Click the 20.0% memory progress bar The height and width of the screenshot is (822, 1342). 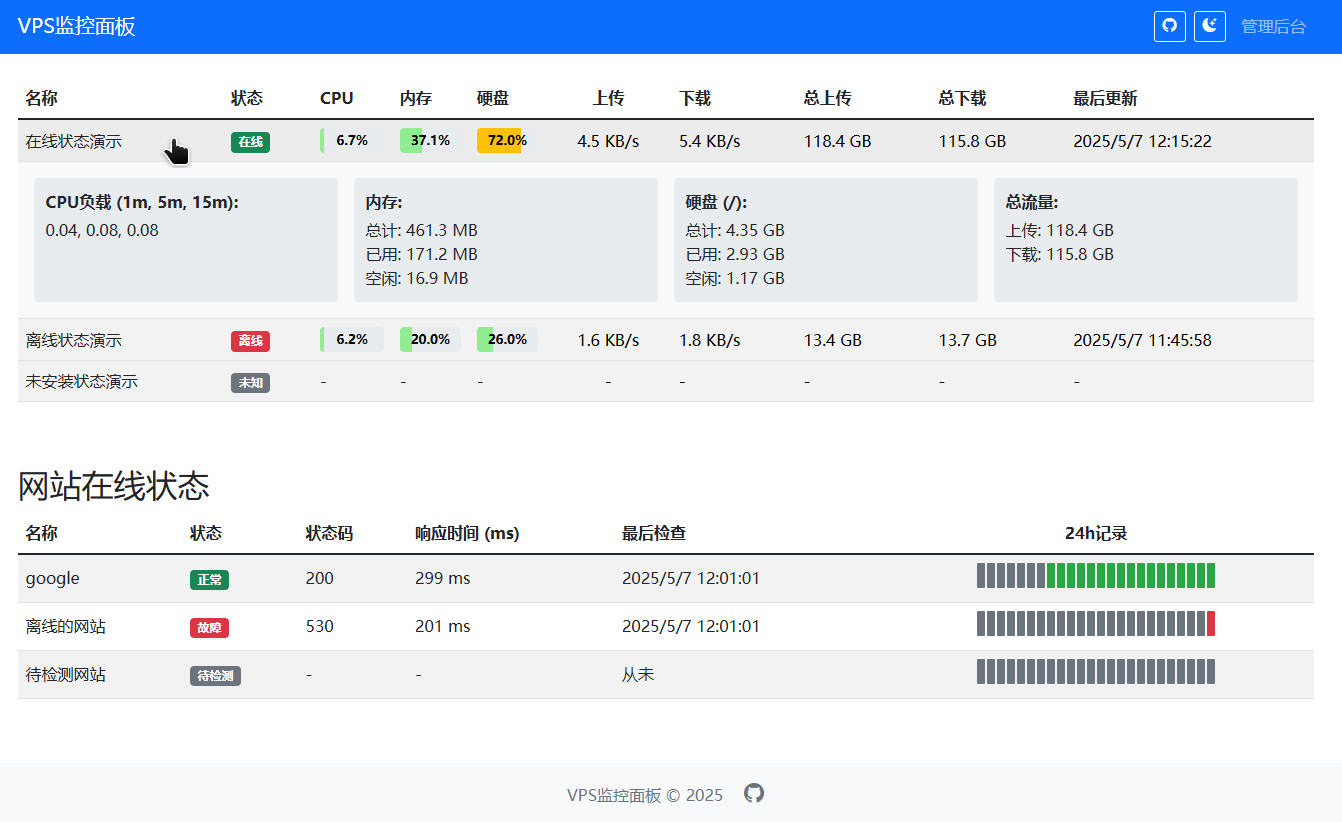430,339
